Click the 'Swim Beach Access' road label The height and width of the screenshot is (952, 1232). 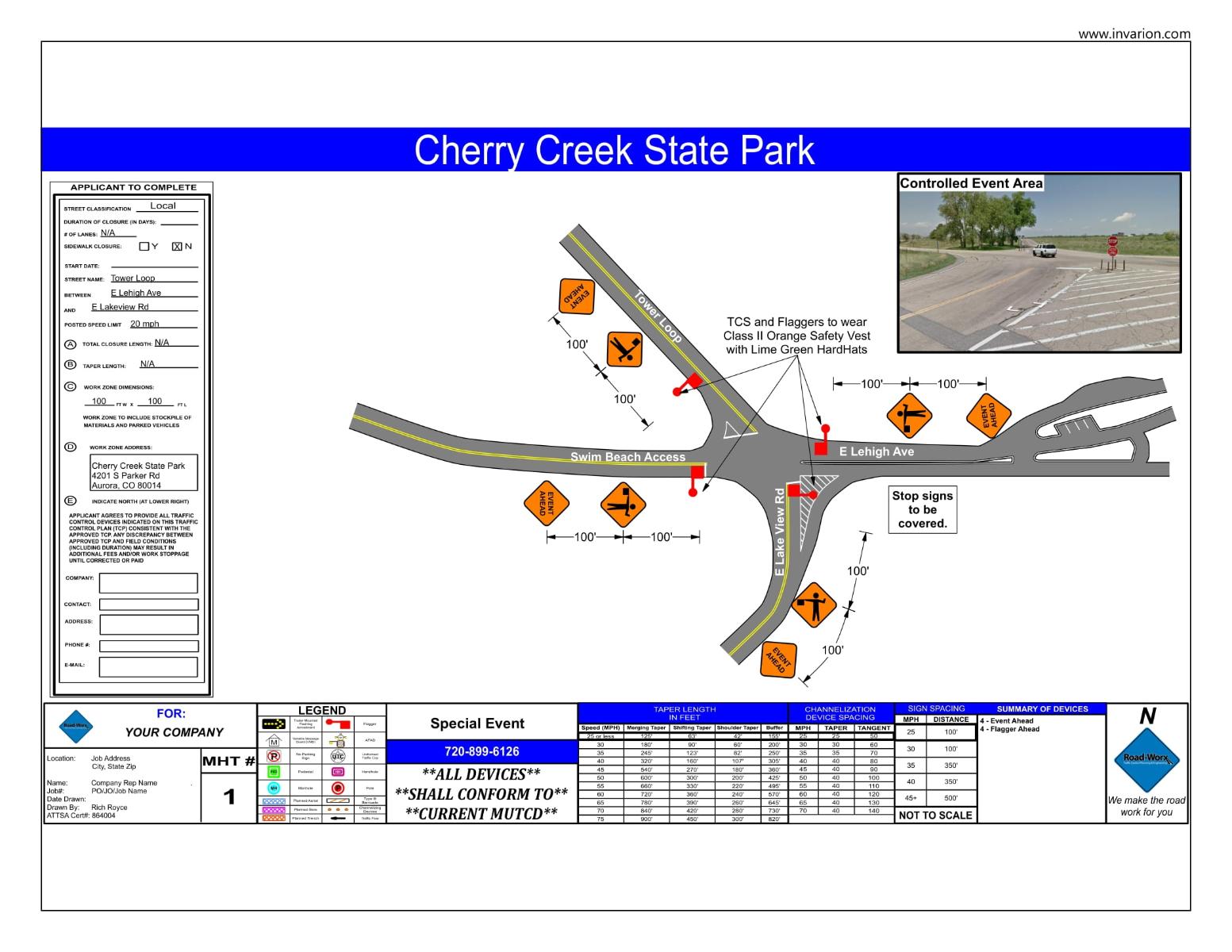click(628, 457)
